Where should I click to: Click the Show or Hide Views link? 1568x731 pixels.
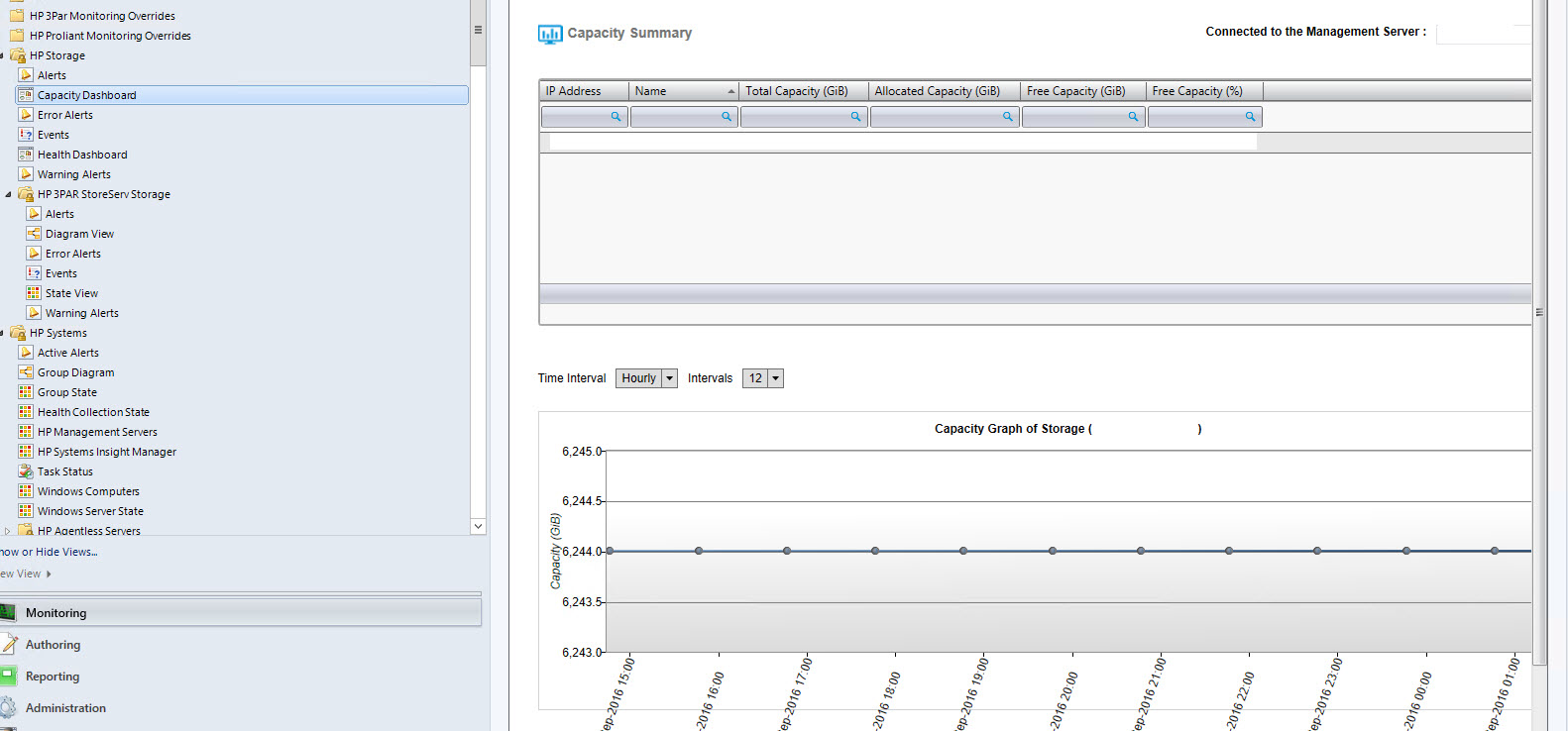pyautogui.click(x=49, y=552)
